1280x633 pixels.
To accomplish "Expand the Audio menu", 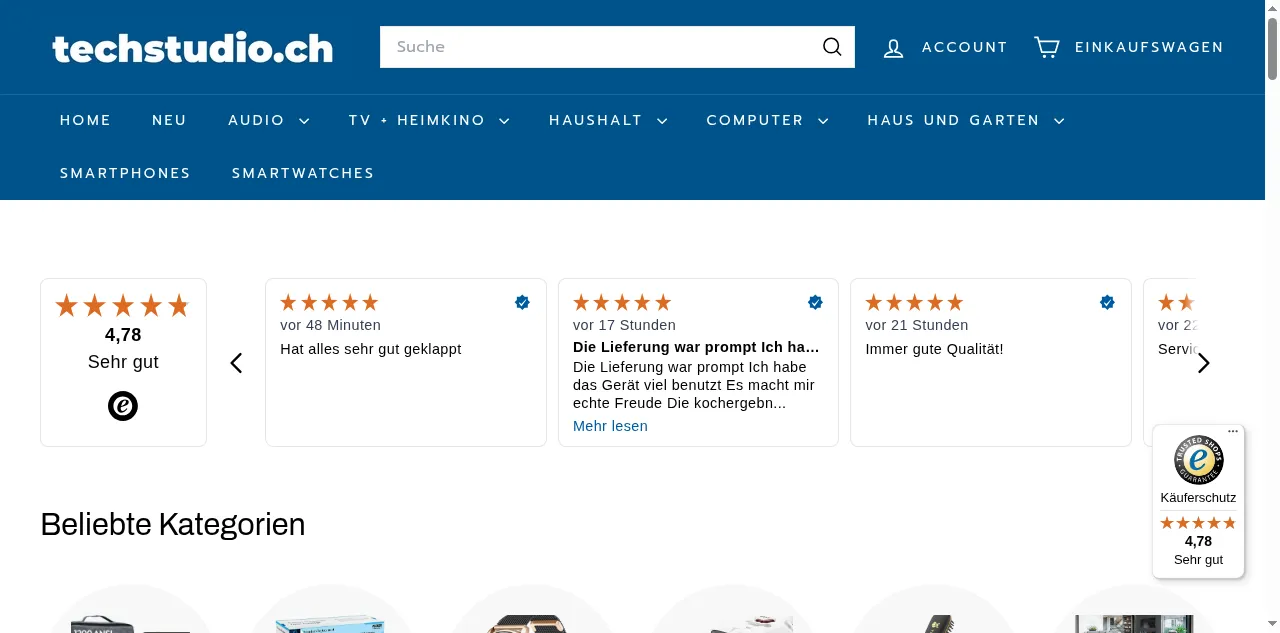I will pyautogui.click(x=268, y=120).
